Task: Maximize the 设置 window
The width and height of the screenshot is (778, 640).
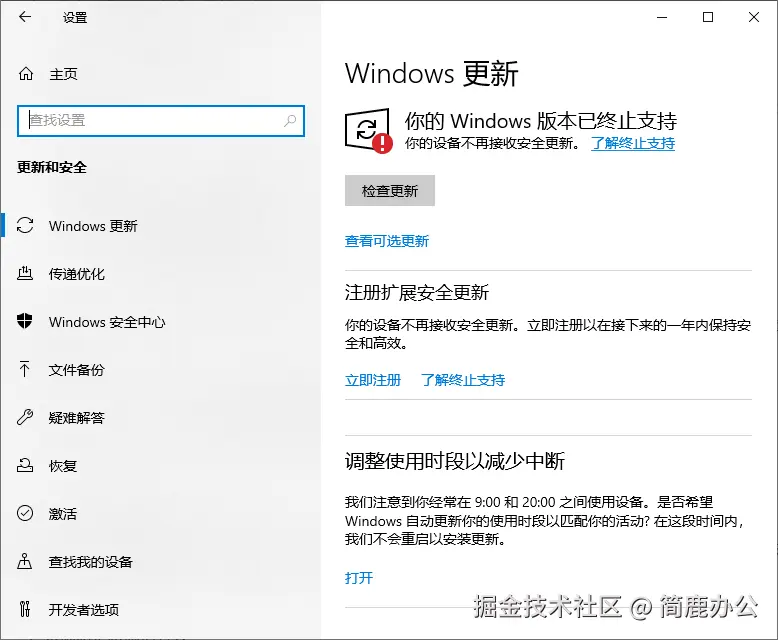Action: [708, 17]
